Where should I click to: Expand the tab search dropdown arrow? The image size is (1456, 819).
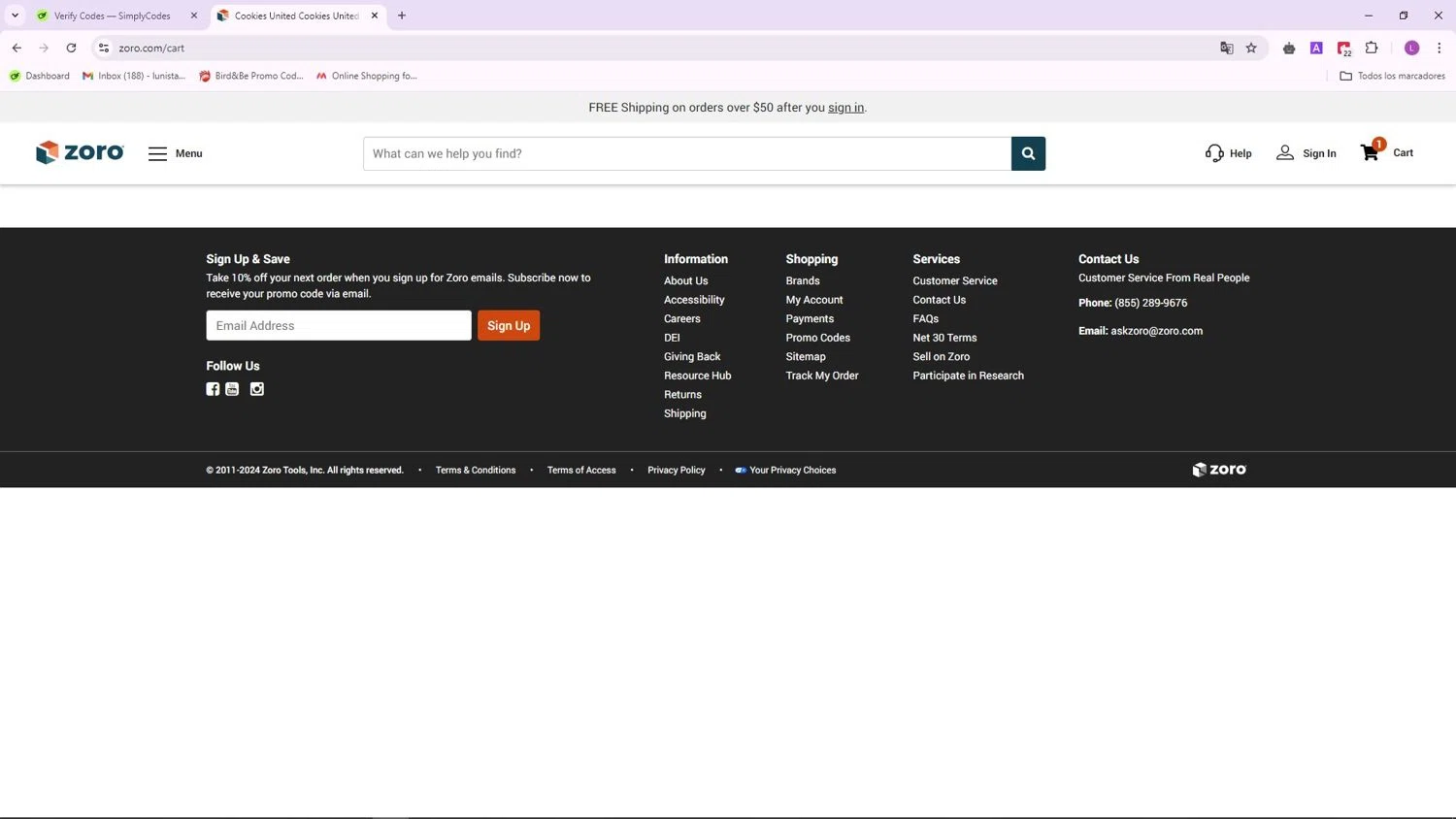click(x=15, y=16)
